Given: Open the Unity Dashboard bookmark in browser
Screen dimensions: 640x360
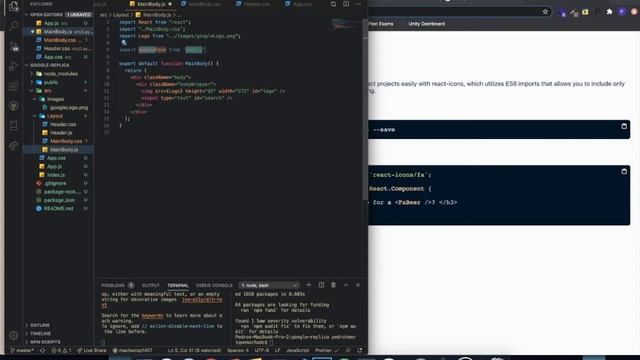Looking at the screenshot, I should (427, 24).
